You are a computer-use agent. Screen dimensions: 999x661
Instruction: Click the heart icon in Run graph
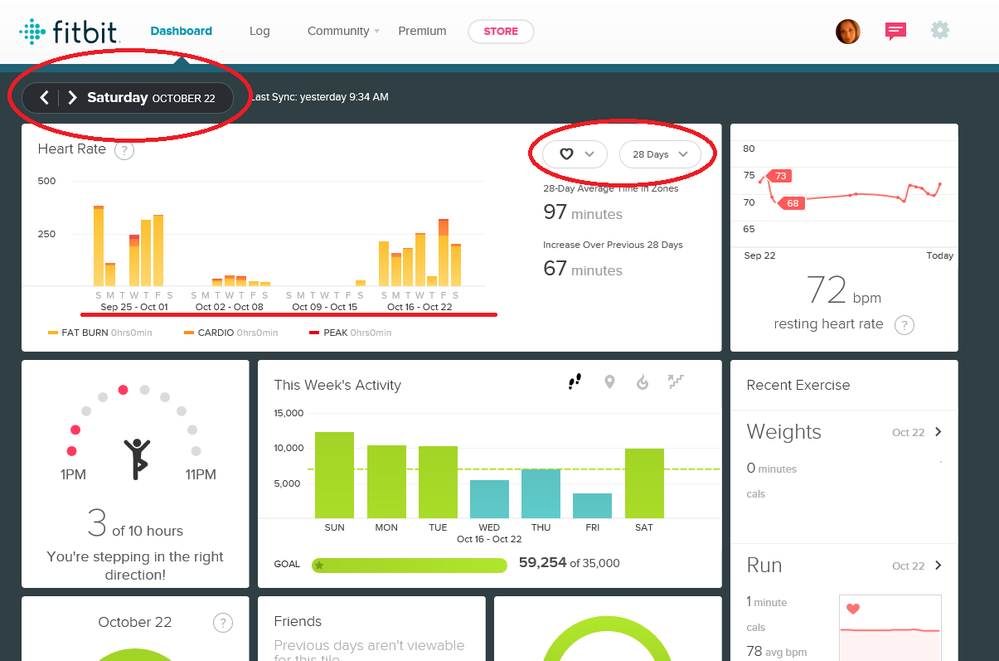point(853,609)
